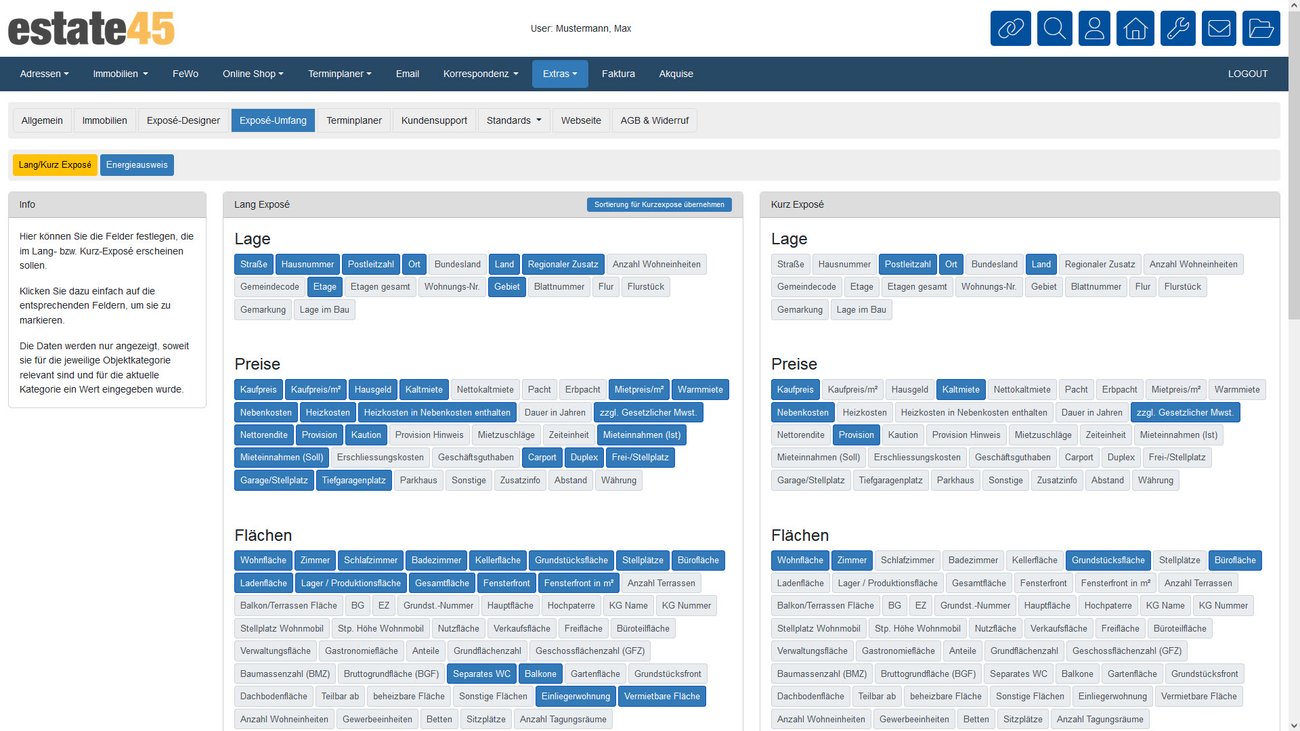Toggle Provision in Kurz Exposé
This screenshot has height=731, width=1300.
tap(856, 435)
